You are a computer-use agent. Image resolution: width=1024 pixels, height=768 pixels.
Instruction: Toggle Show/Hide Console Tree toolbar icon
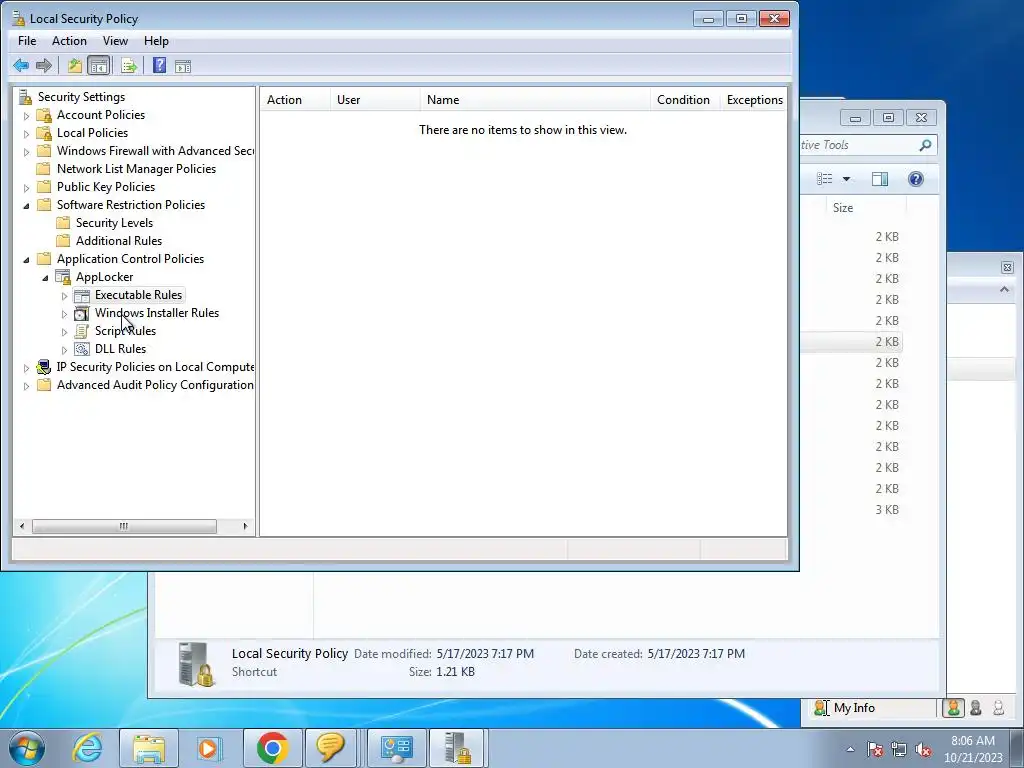(99, 65)
